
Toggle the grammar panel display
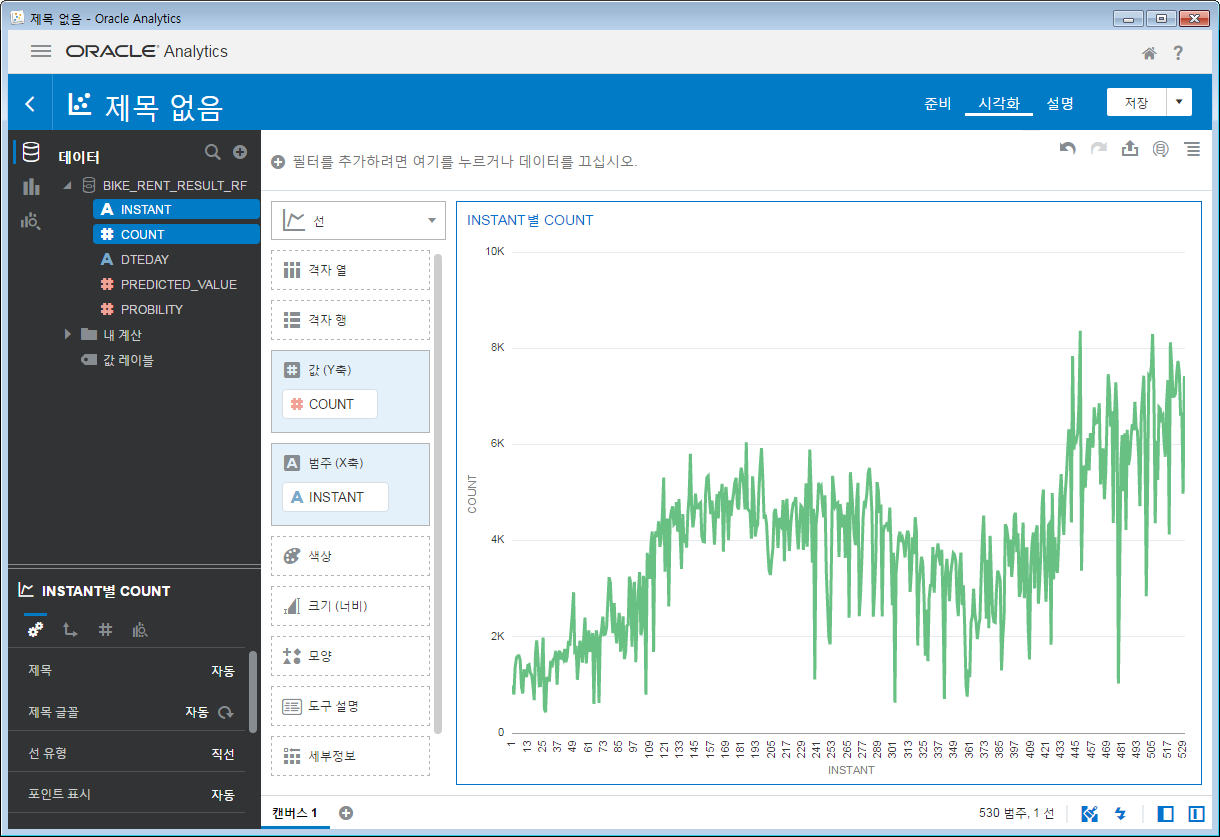pos(1196,814)
